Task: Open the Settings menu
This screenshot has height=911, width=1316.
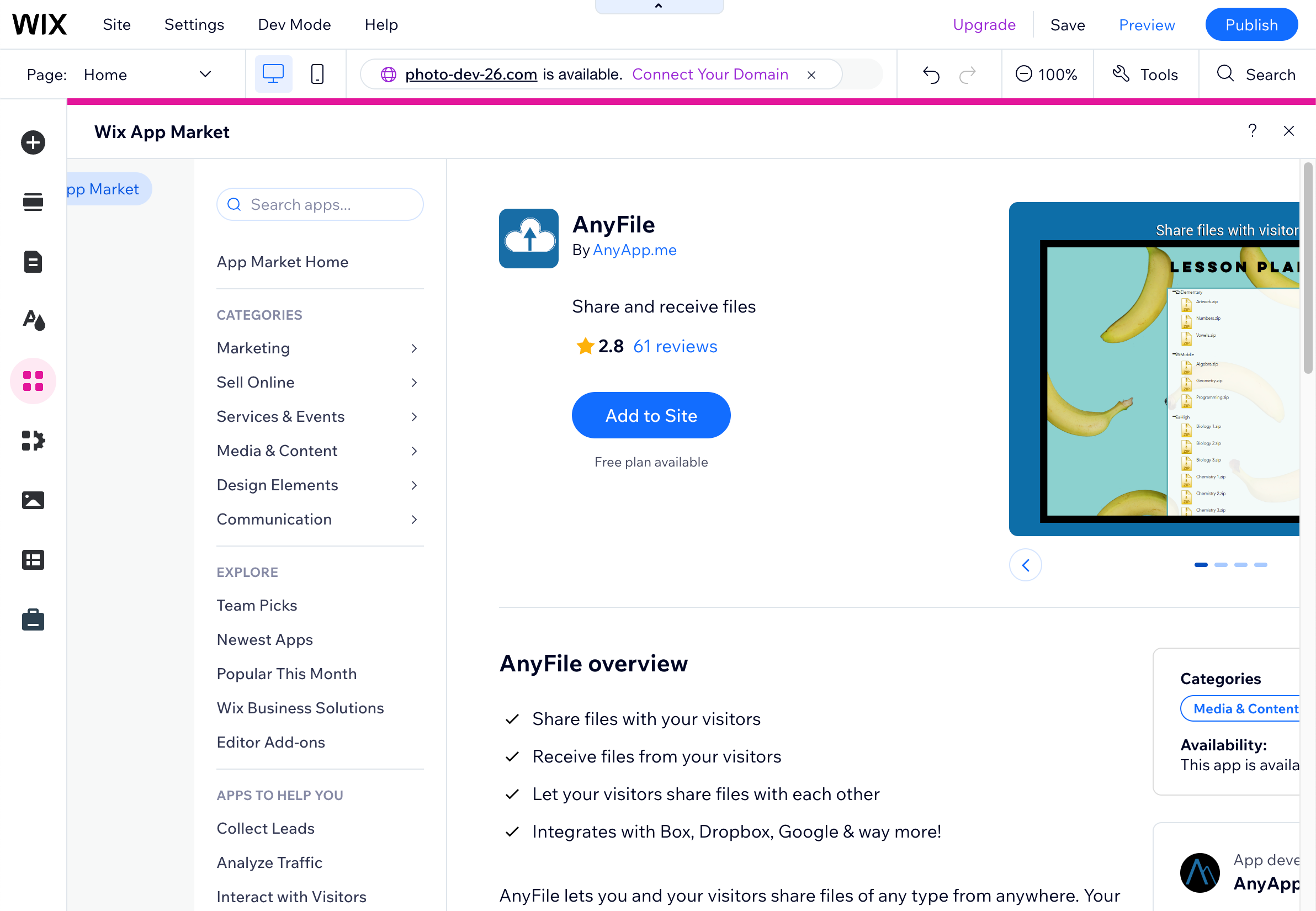Action: point(194,24)
